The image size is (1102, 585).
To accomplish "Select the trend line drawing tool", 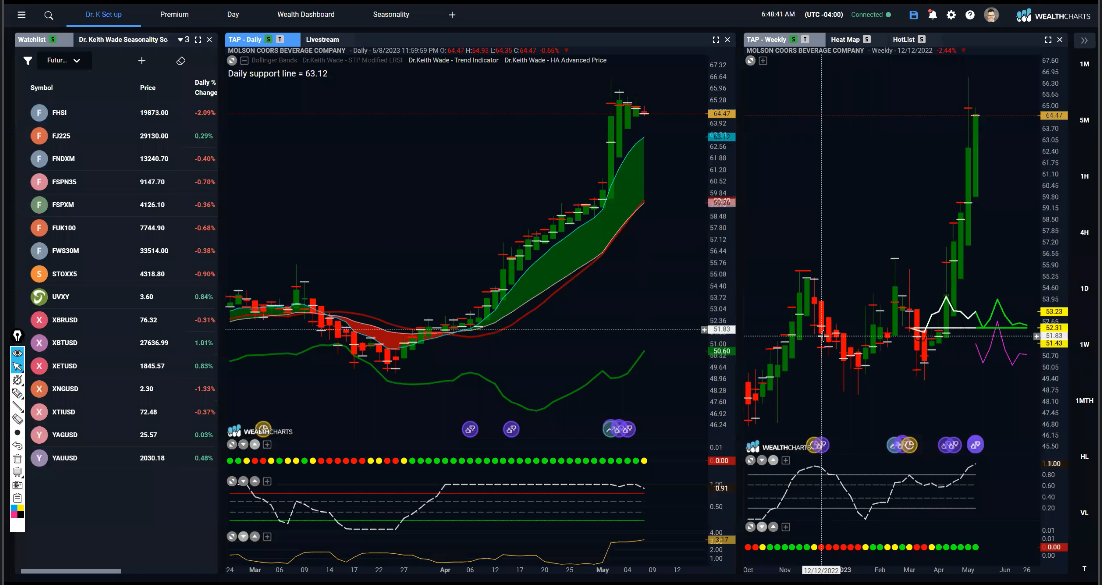I will click(18, 406).
